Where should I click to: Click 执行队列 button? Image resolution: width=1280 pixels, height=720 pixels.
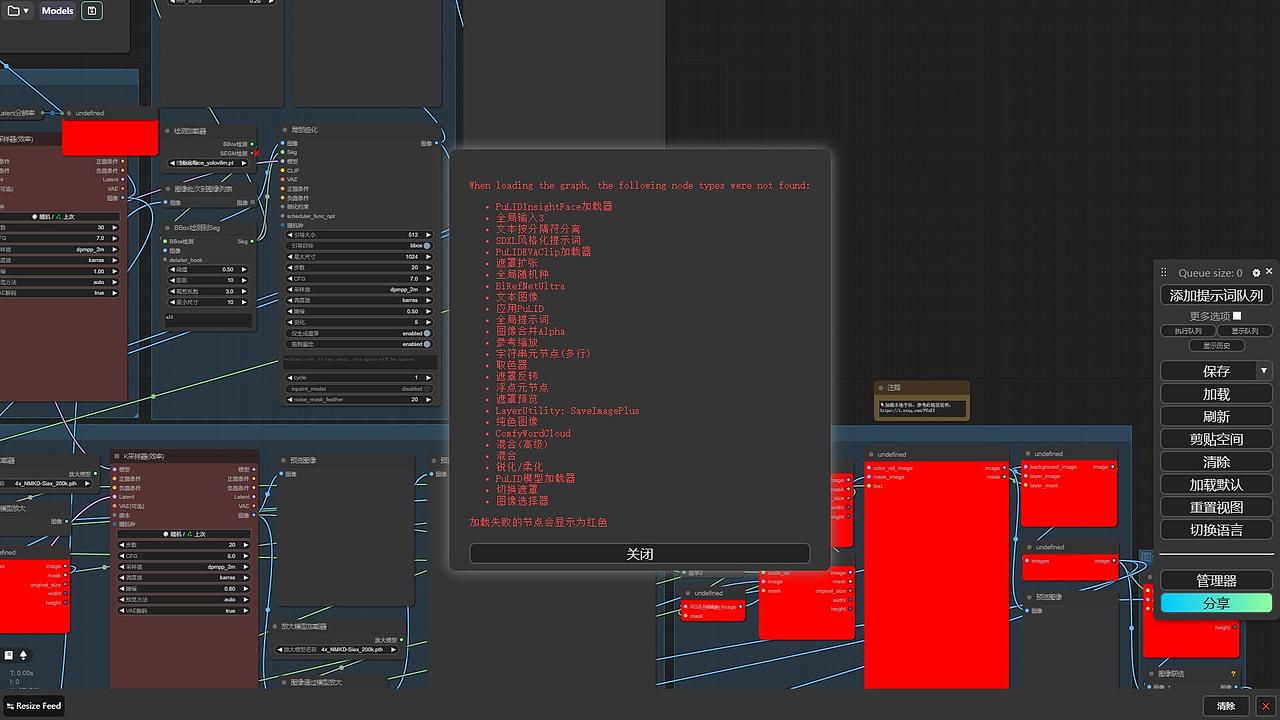1188,331
